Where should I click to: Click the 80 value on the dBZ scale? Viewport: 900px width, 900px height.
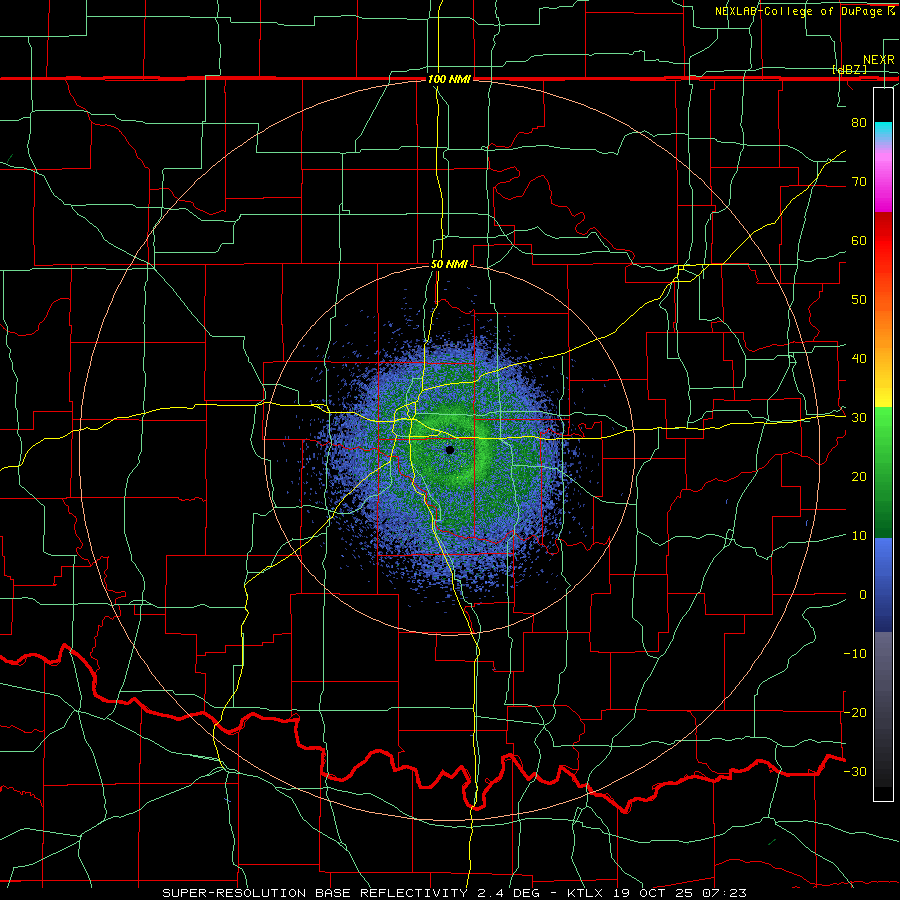[x=859, y=122]
